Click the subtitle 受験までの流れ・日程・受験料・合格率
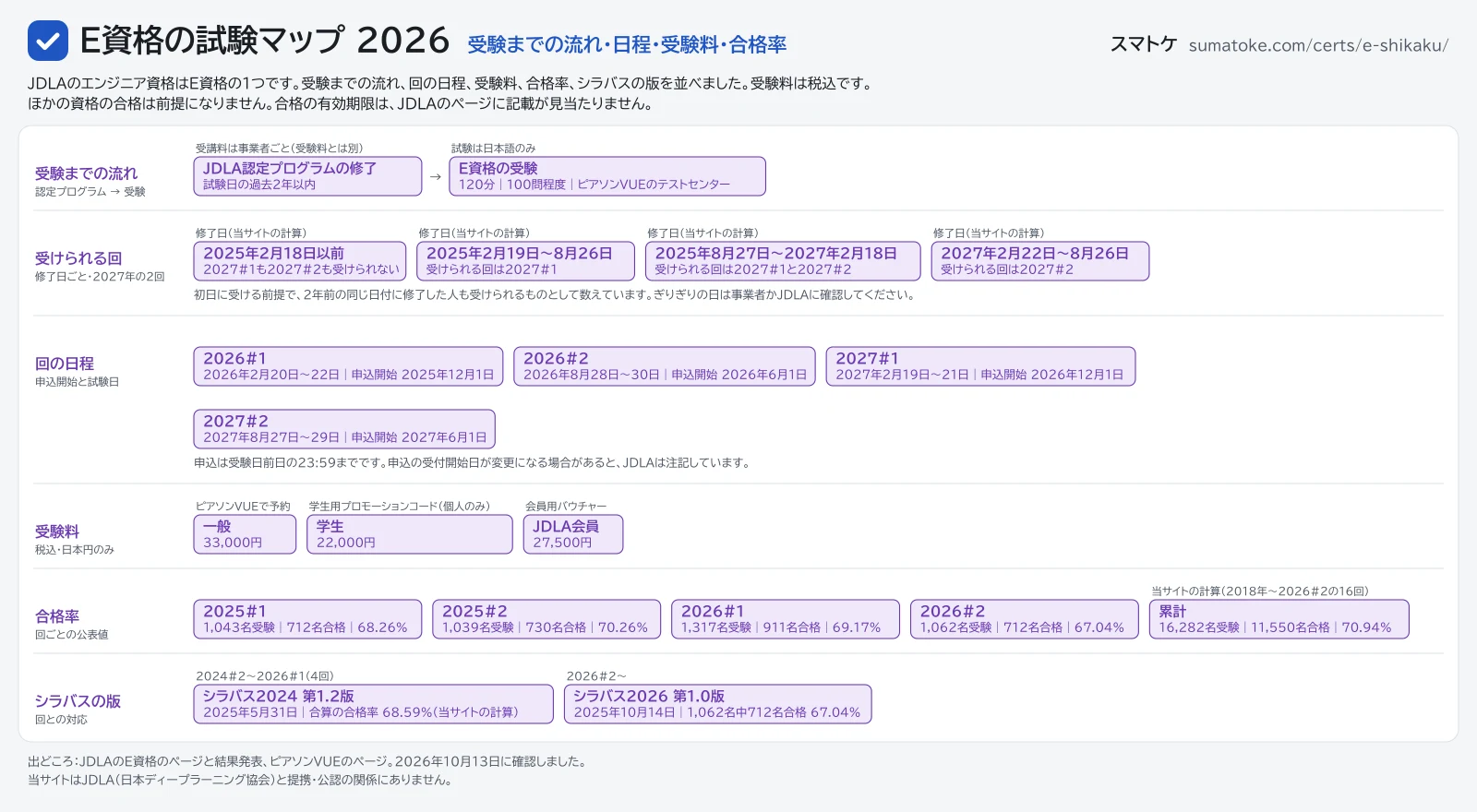 click(x=627, y=44)
